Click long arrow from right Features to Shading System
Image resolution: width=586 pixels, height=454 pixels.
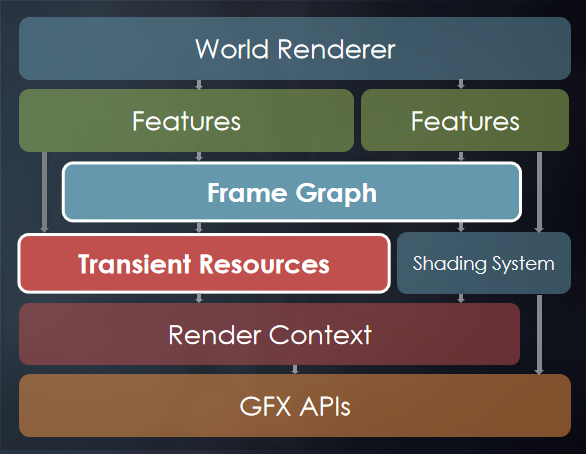(539, 192)
